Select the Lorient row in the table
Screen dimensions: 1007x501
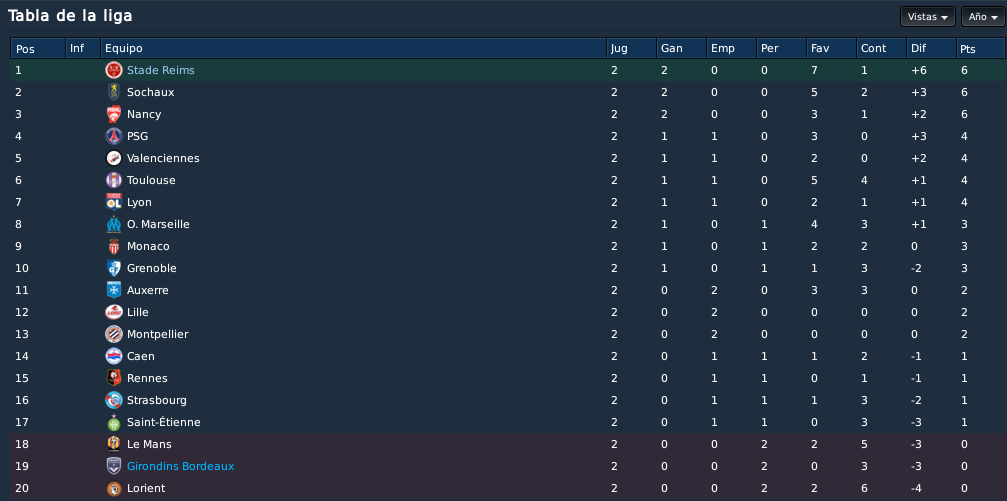[x=507, y=488]
